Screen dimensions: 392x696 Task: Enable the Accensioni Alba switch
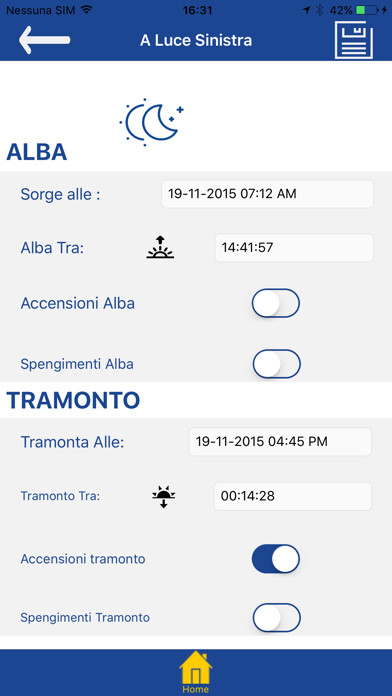click(276, 303)
